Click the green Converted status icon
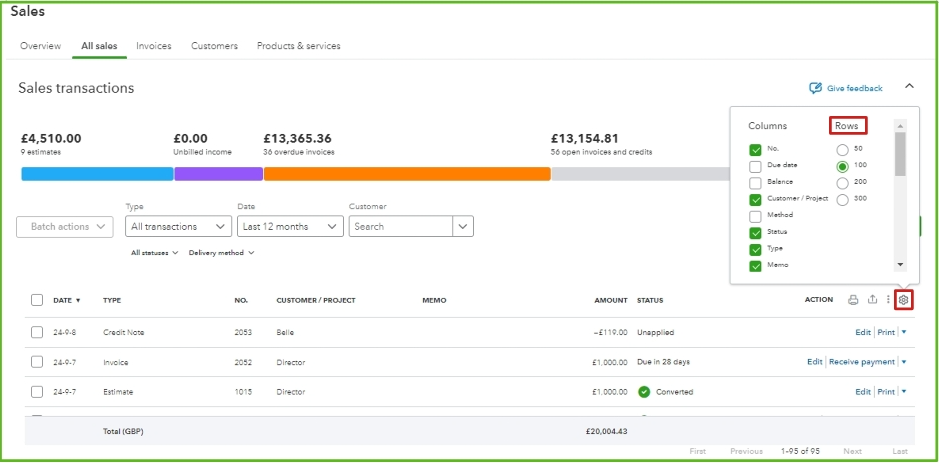The width and height of the screenshot is (939, 463). 644,392
